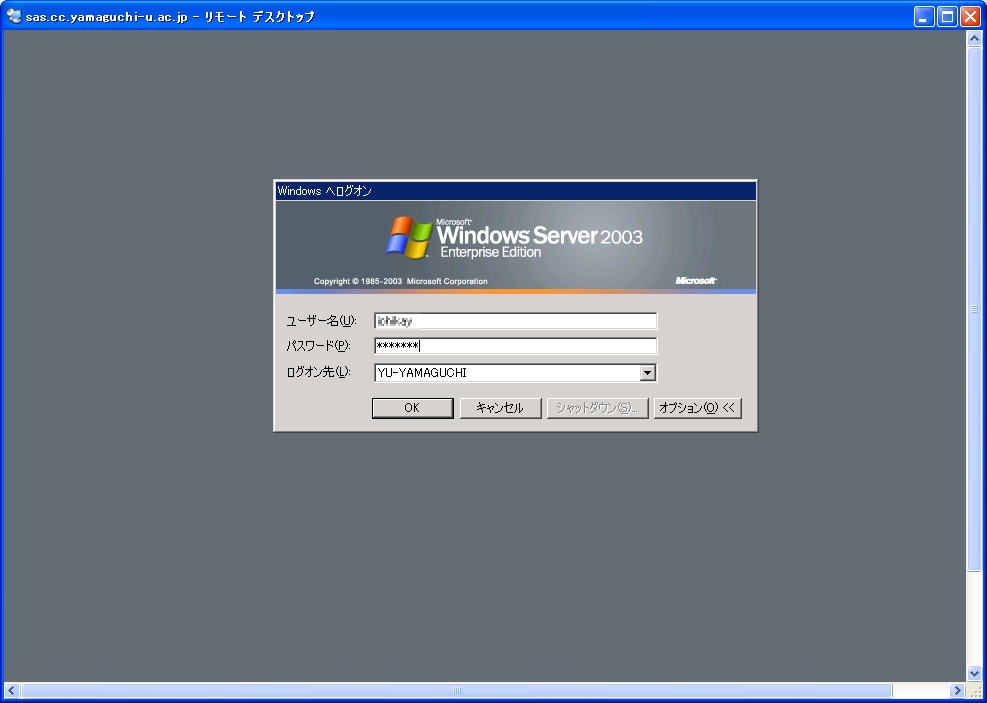
Task: Click the horizontal scrollbar right arrow
Action: click(957, 690)
